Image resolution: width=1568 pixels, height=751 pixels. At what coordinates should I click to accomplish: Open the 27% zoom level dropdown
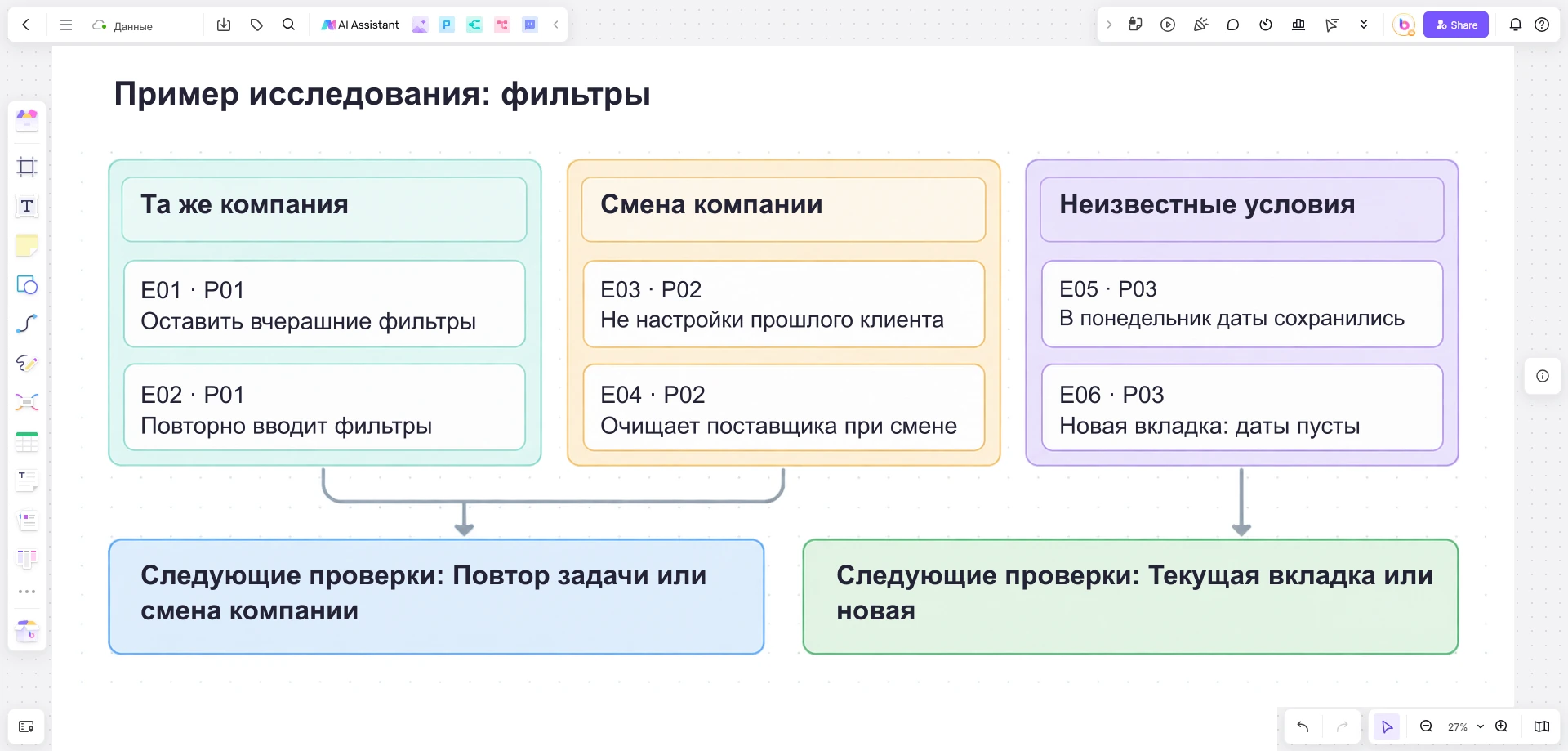[x=1465, y=726]
